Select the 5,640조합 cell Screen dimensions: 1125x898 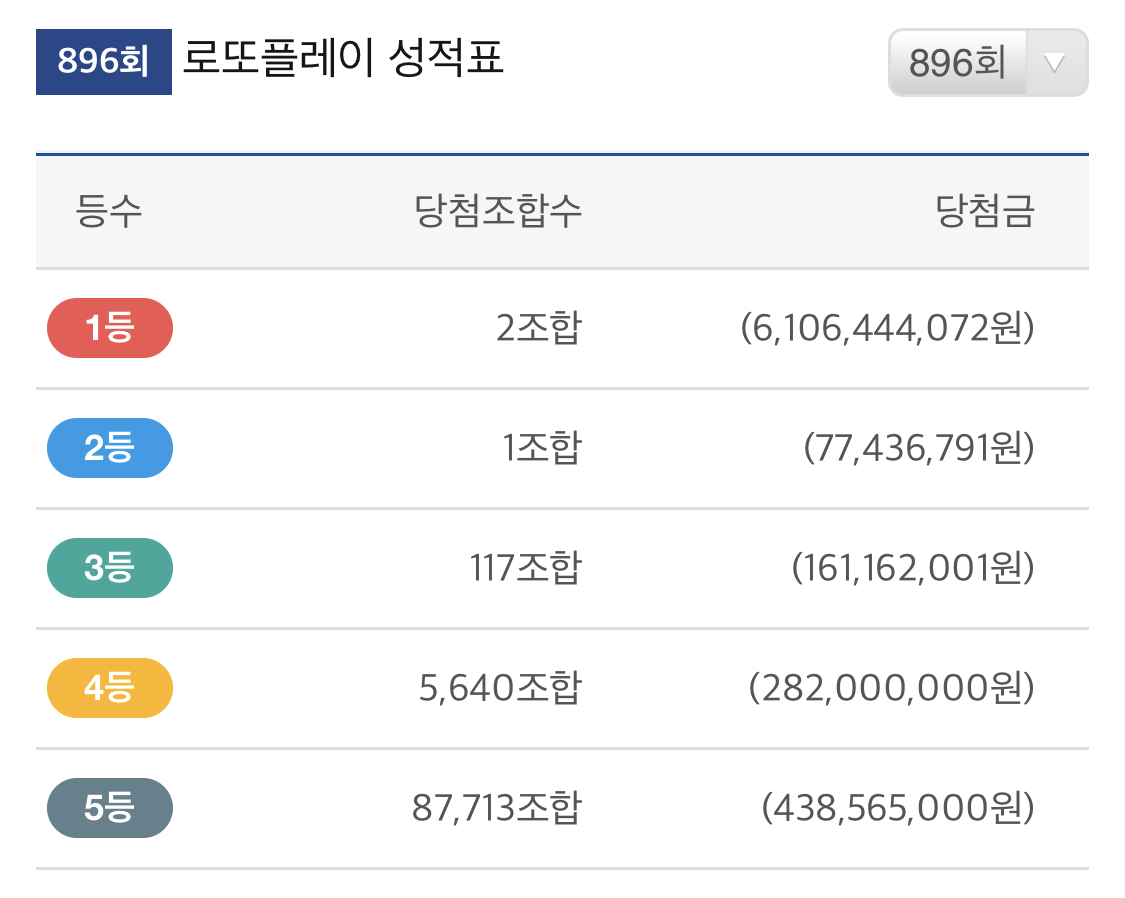tap(500, 689)
